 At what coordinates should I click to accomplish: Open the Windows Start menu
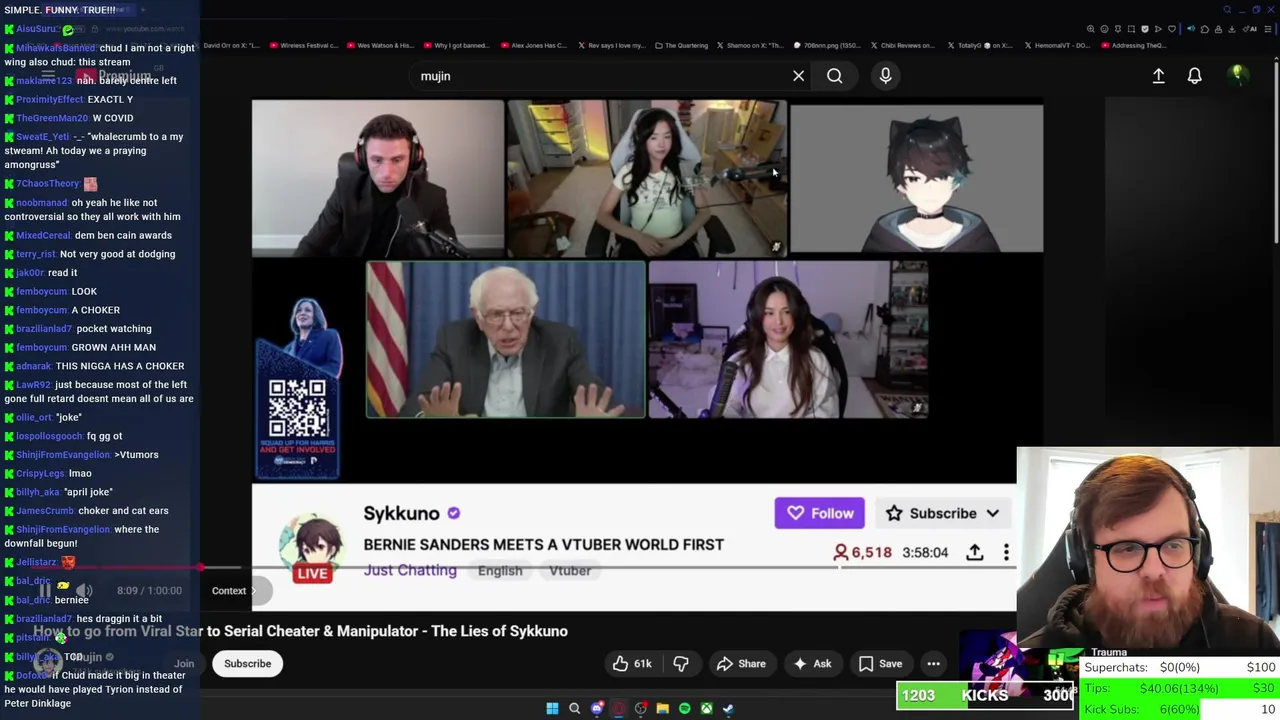pos(552,709)
